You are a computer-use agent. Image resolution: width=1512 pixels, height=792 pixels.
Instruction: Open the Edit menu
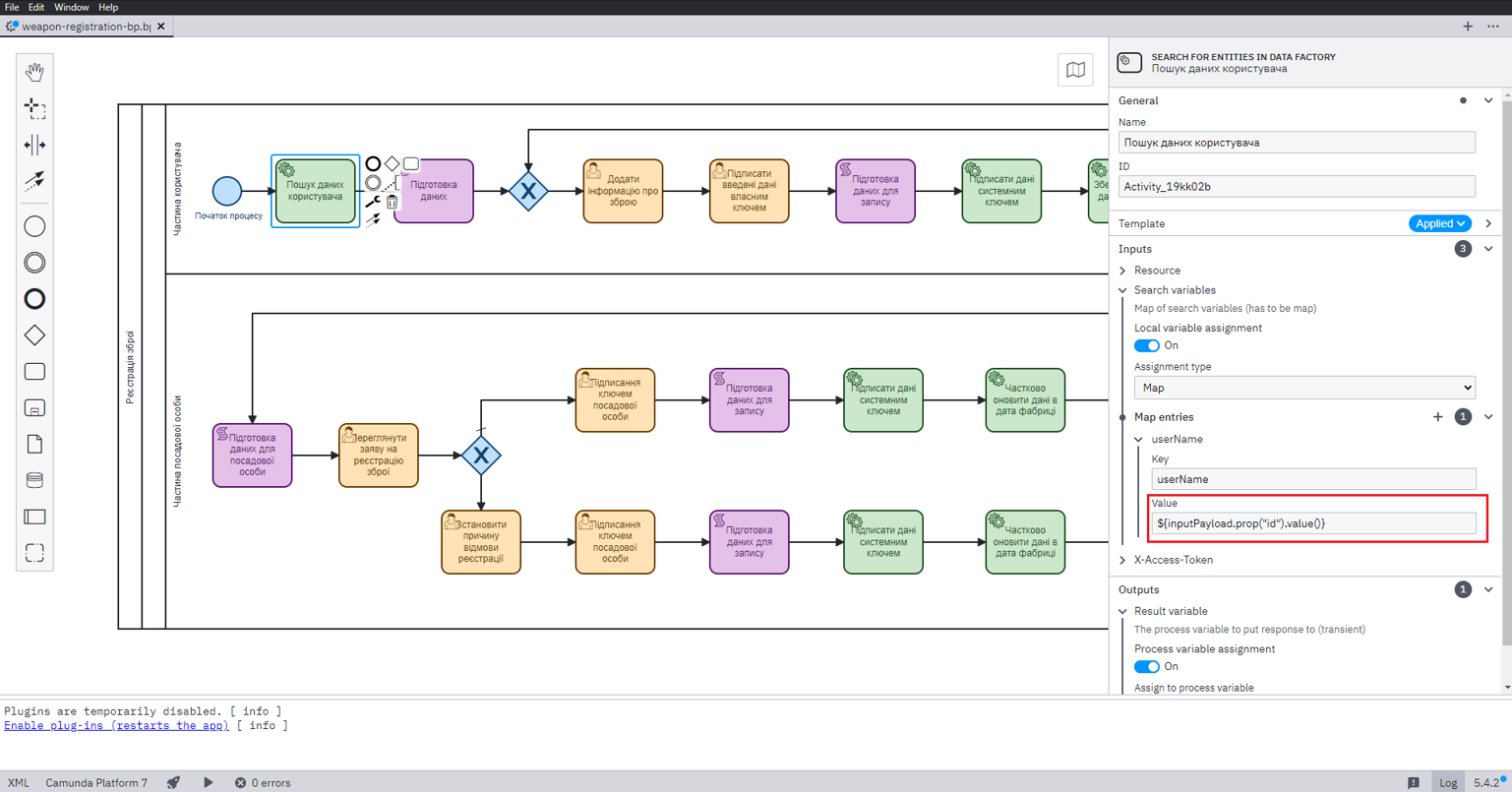pos(35,7)
